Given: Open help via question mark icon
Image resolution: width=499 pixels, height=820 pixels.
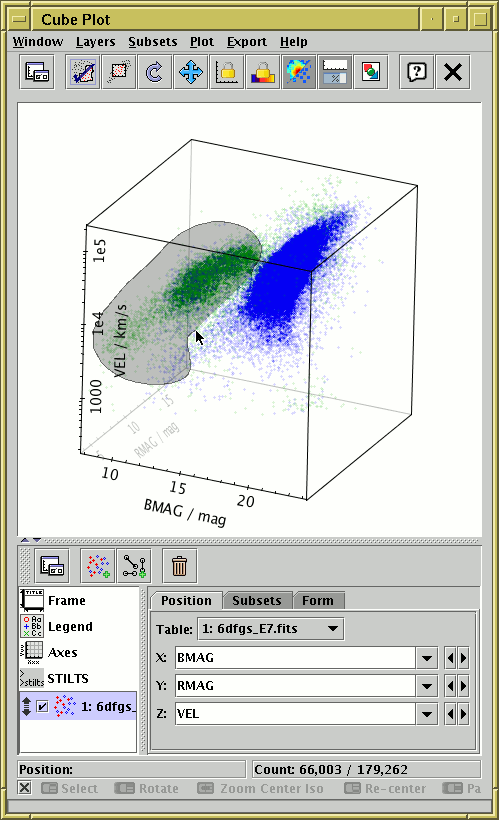Looking at the screenshot, I should [x=417, y=72].
